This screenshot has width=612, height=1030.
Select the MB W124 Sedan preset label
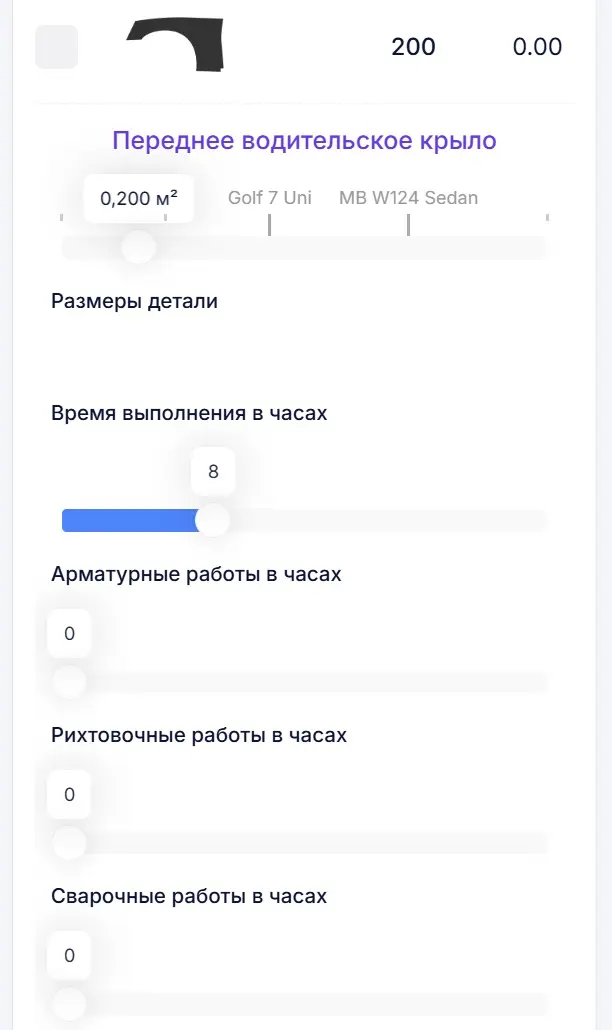[408, 198]
